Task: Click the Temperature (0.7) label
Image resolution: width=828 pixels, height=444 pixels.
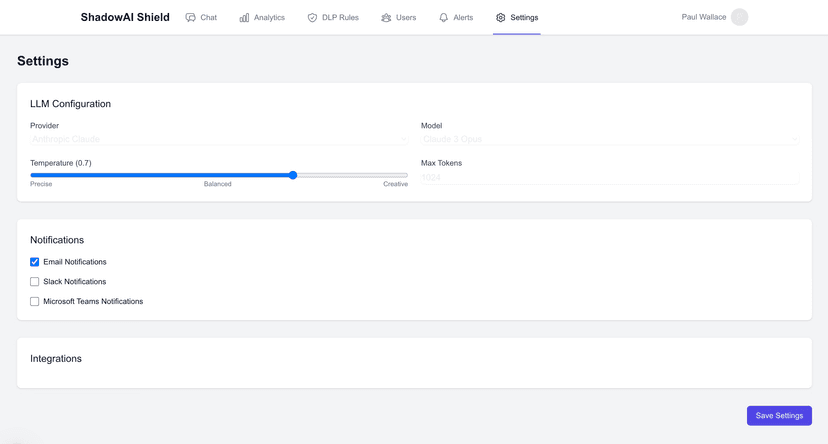Action: click(x=61, y=163)
